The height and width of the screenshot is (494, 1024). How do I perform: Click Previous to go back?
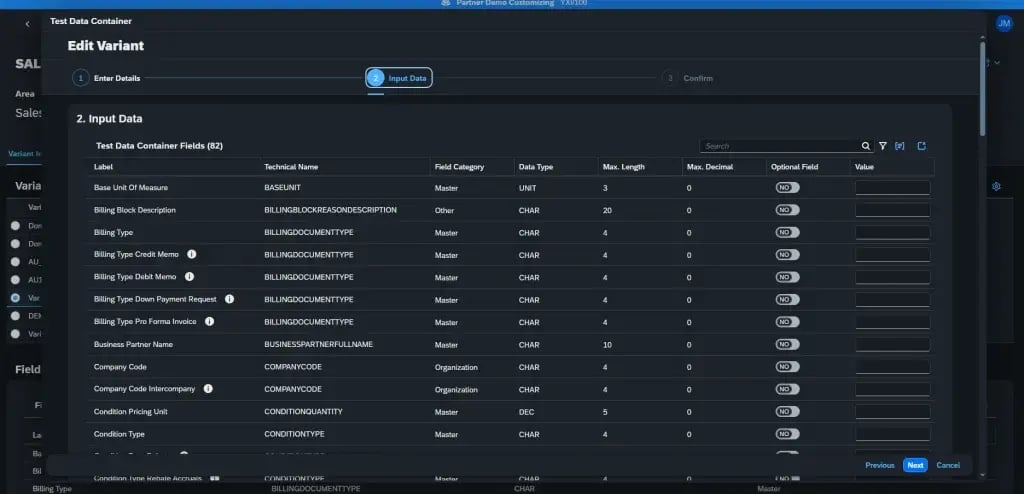click(879, 465)
